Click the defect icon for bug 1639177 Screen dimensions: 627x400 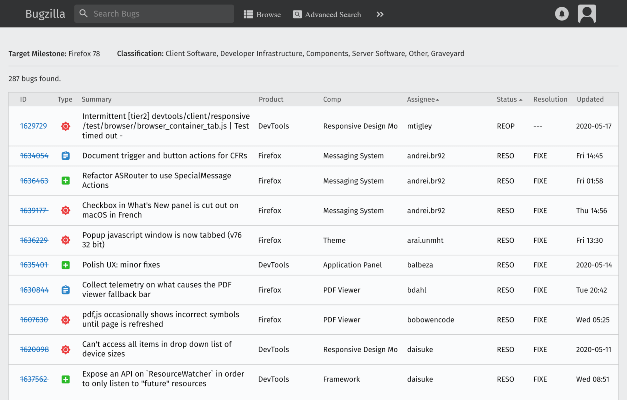coord(66,210)
